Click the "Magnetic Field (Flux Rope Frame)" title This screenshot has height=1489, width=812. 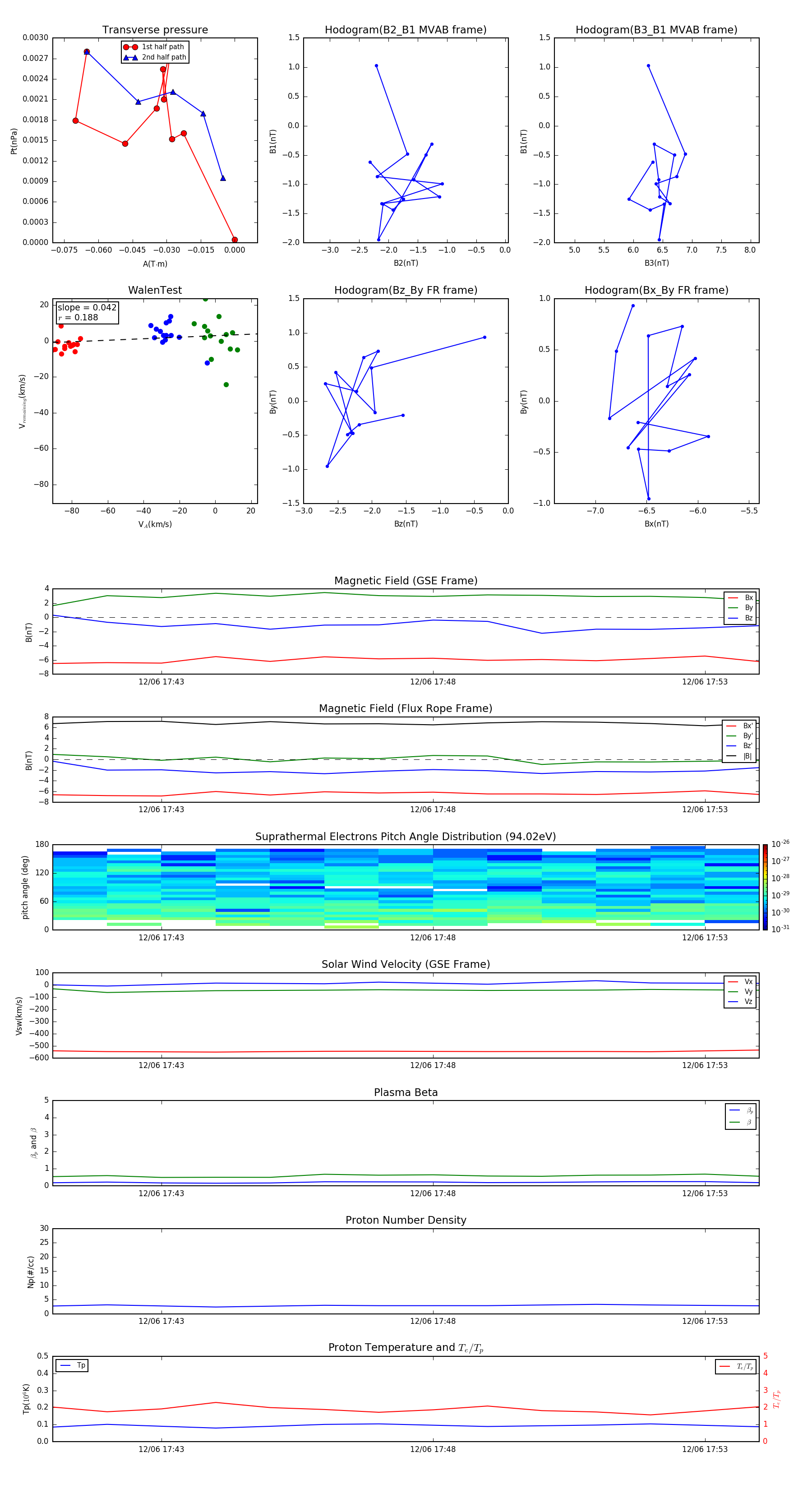pyautogui.click(x=406, y=709)
